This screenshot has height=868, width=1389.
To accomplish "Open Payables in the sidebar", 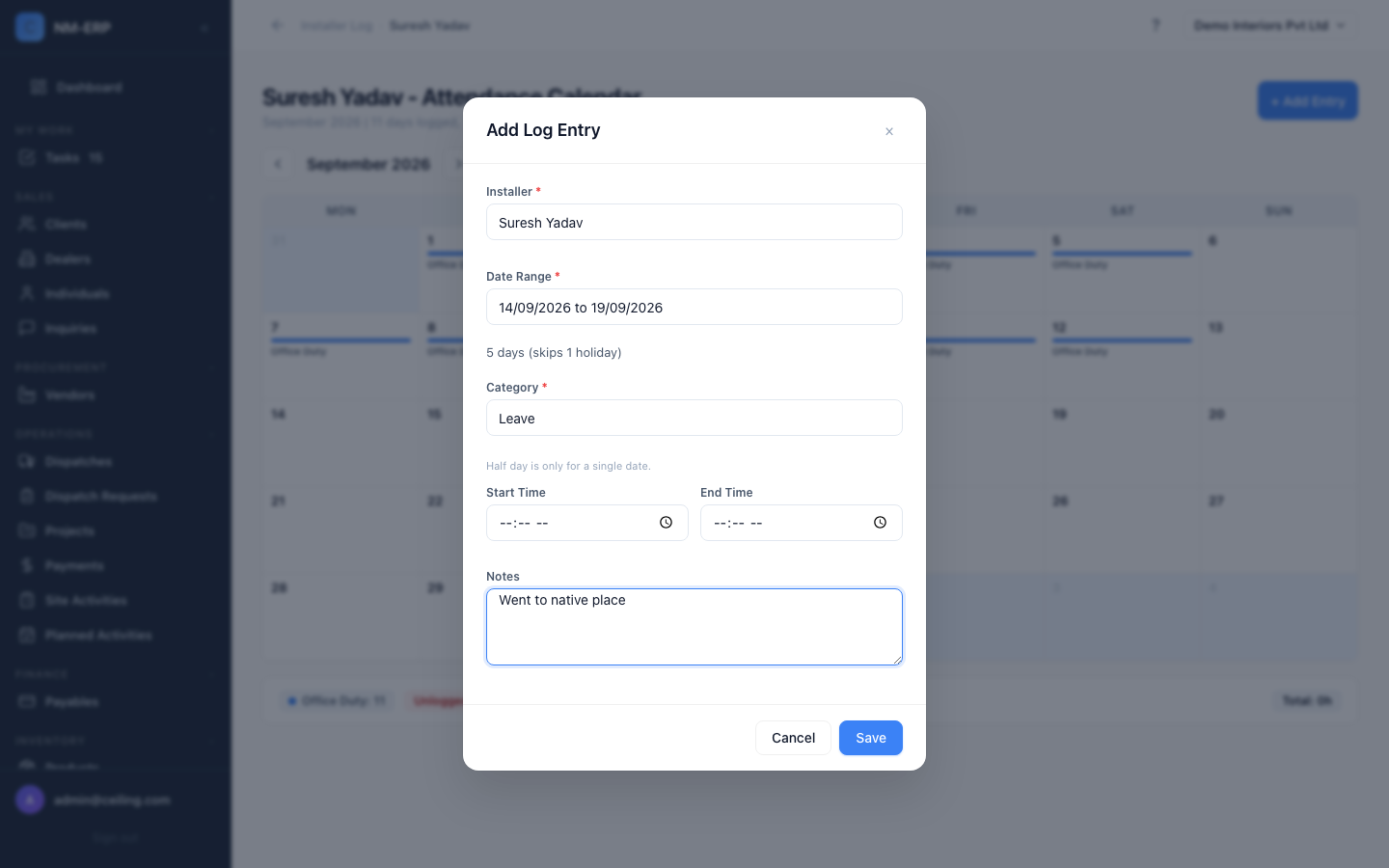I will 116,701.
